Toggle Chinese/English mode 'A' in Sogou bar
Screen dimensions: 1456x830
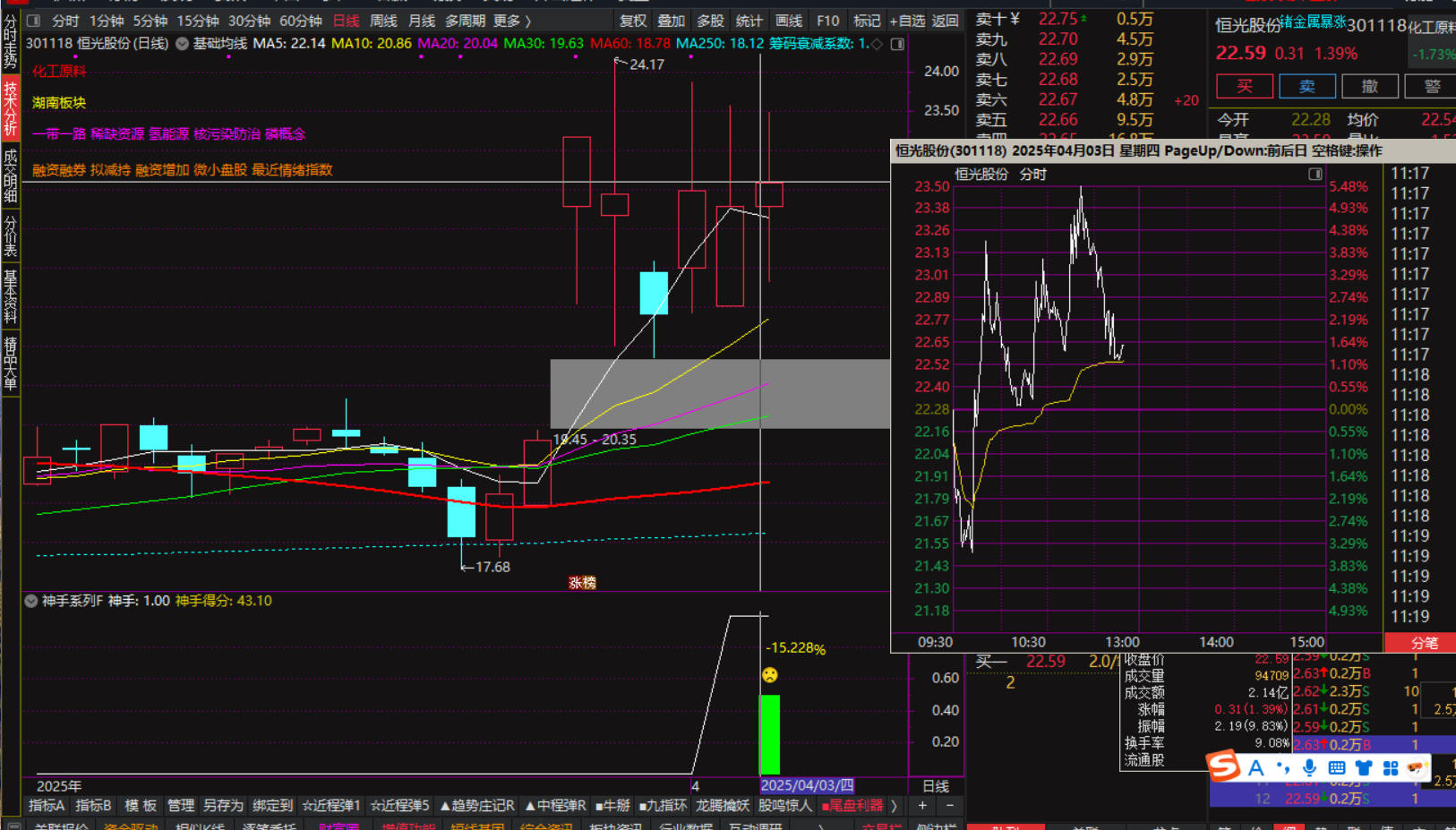1255,767
